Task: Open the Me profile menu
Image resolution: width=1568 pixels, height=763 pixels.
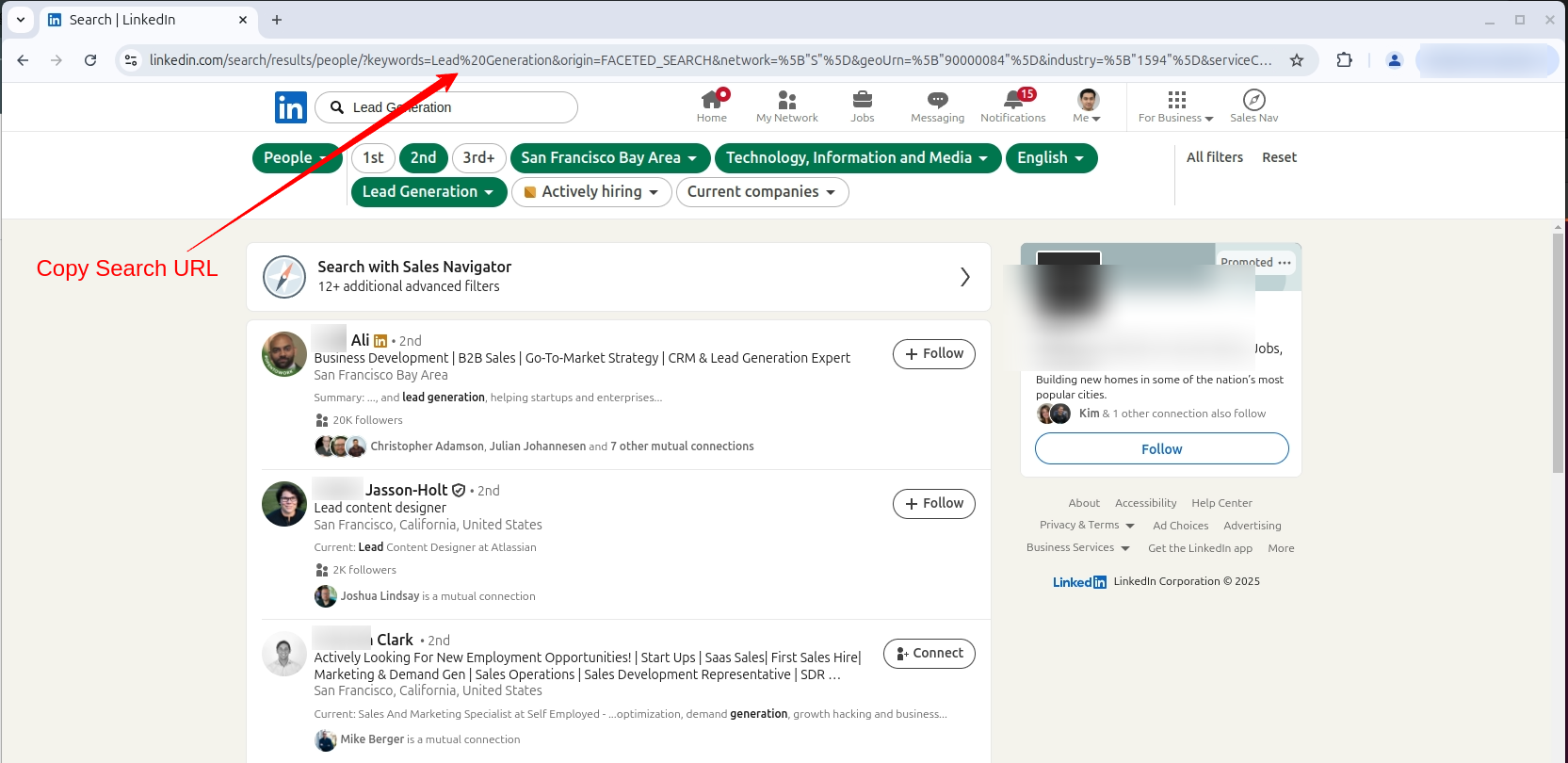Action: [x=1087, y=106]
